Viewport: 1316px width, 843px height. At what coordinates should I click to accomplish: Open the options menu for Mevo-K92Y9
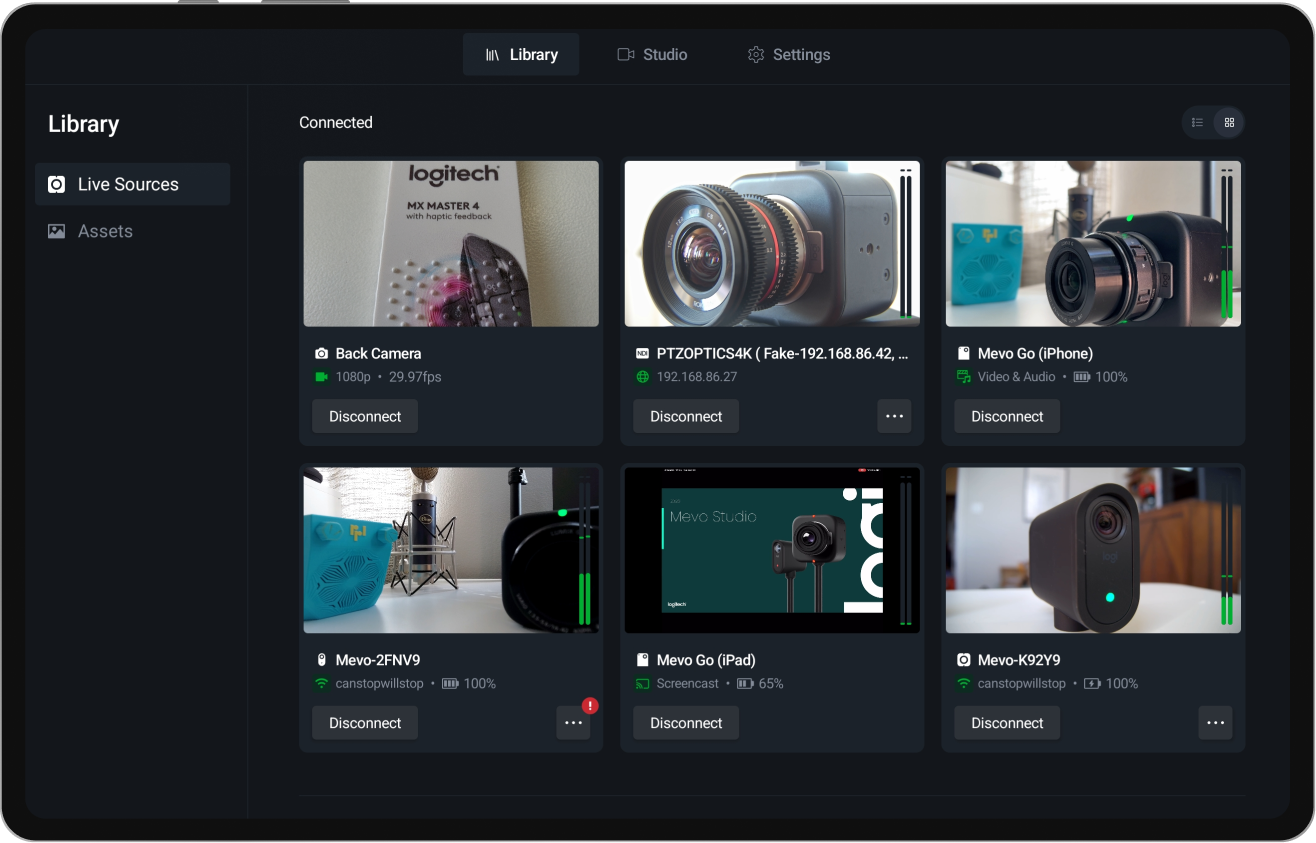(1215, 722)
